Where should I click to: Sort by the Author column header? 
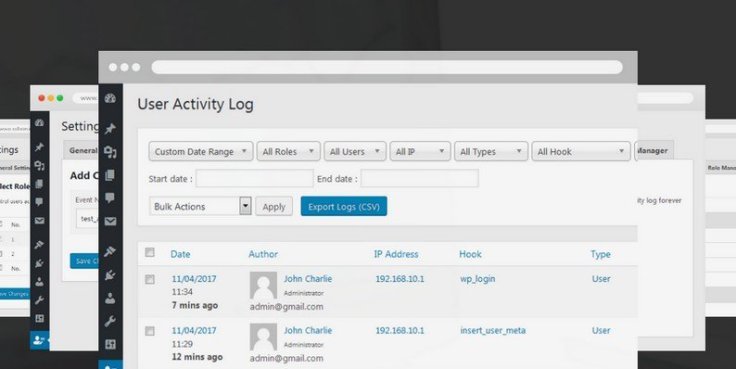(263, 254)
